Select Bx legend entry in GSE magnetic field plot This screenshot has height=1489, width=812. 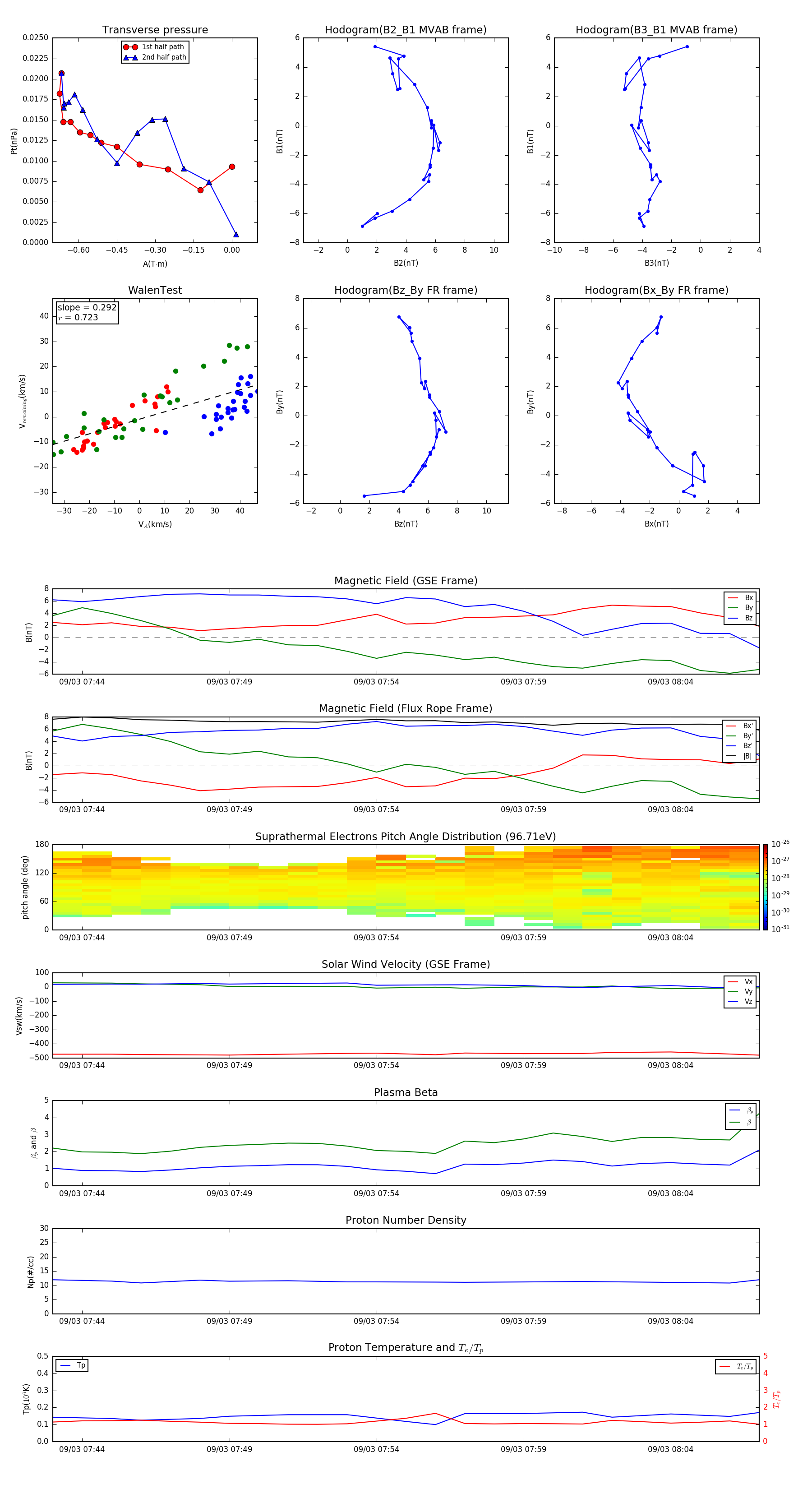740,598
